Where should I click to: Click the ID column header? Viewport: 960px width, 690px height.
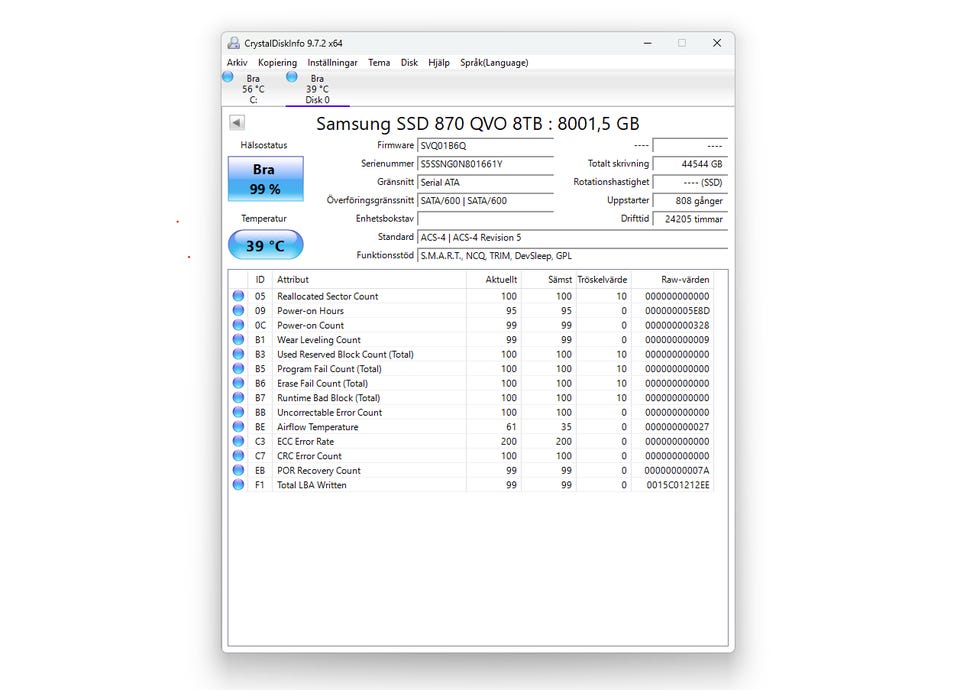point(260,280)
